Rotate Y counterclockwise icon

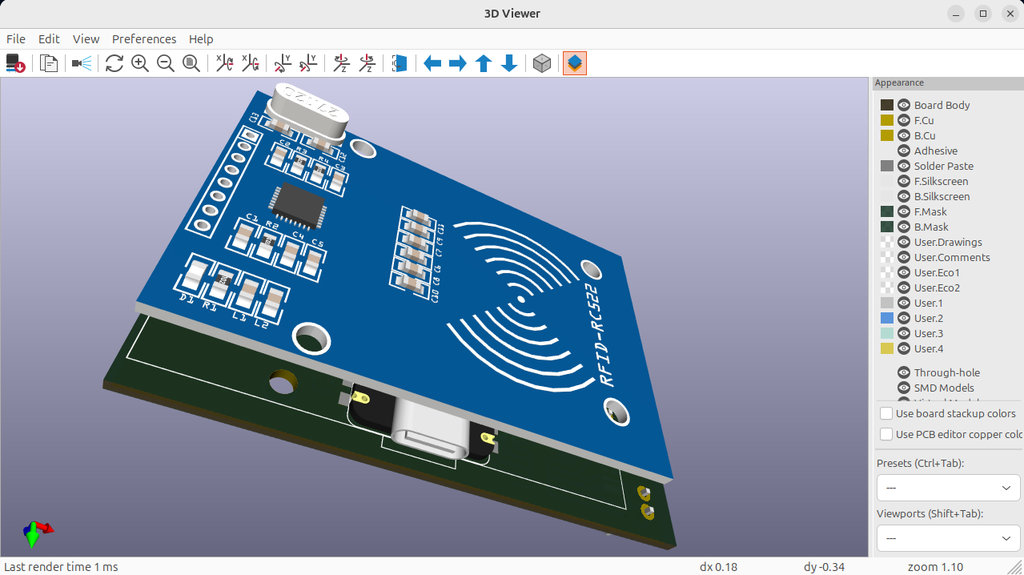[308, 63]
